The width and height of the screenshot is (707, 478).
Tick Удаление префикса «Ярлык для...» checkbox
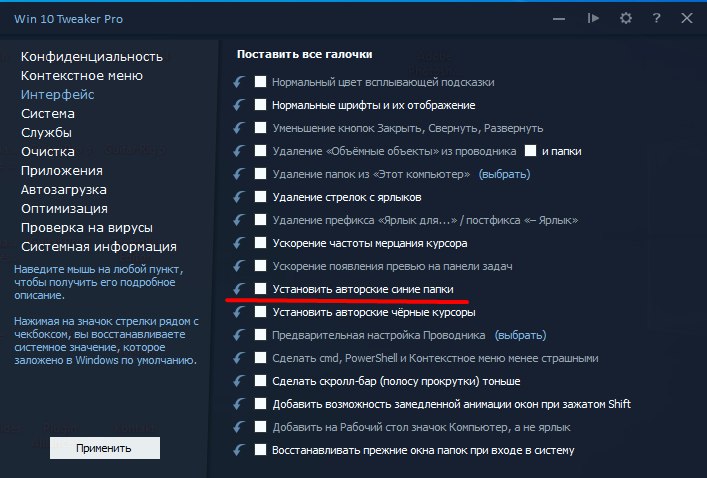click(260, 219)
